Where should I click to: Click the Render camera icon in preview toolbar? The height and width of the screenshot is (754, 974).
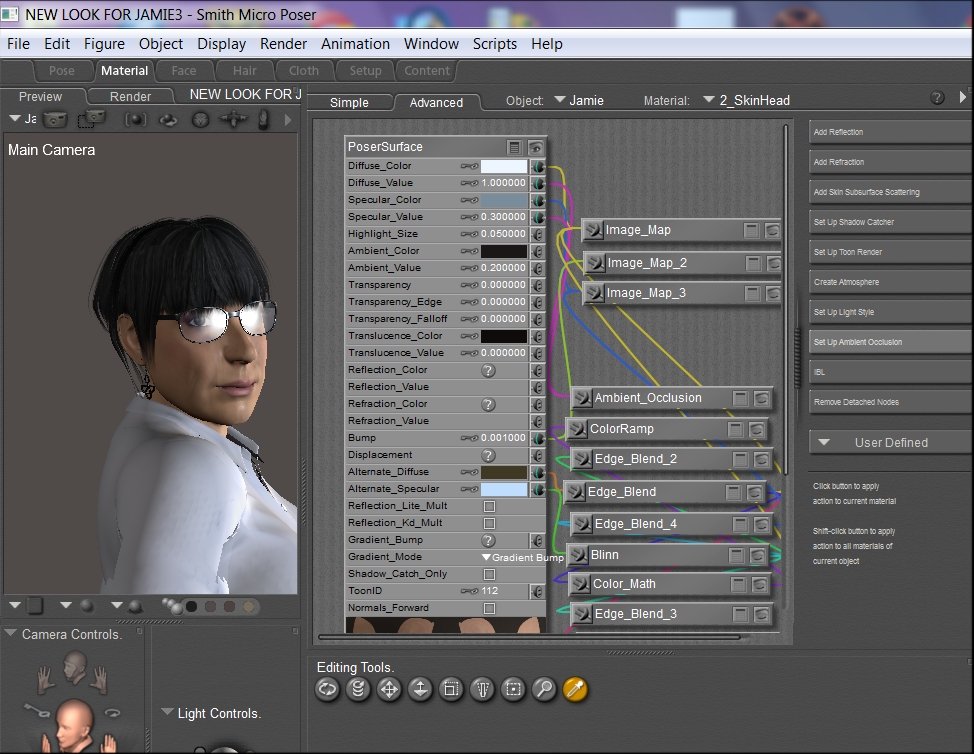coord(55,119)
